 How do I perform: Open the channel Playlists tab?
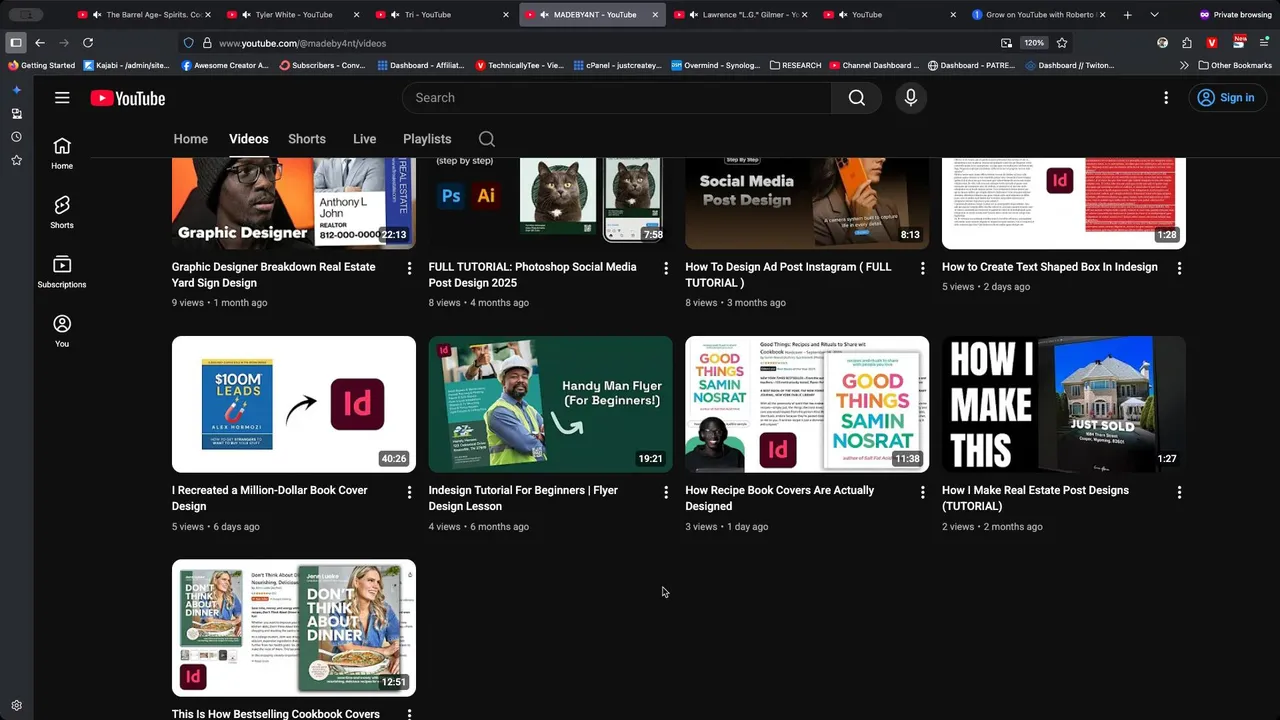pos(427,139)
